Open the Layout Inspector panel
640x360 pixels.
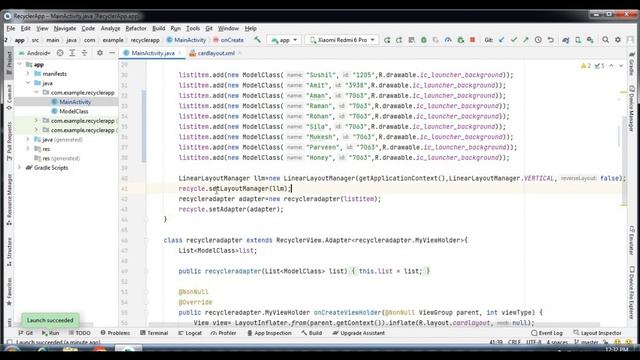(x=597, y=333)
